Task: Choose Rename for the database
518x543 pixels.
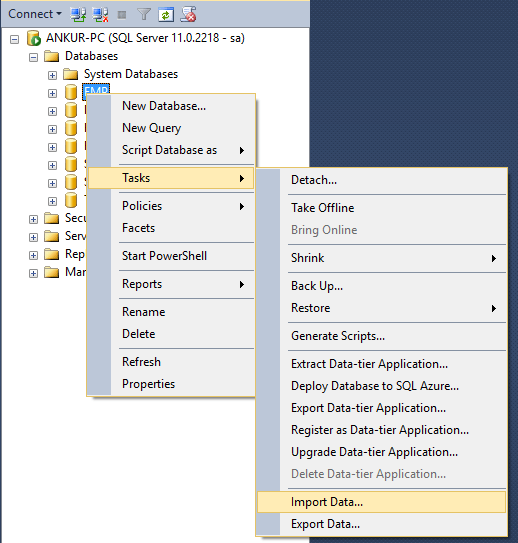Action: click(171, 312)
